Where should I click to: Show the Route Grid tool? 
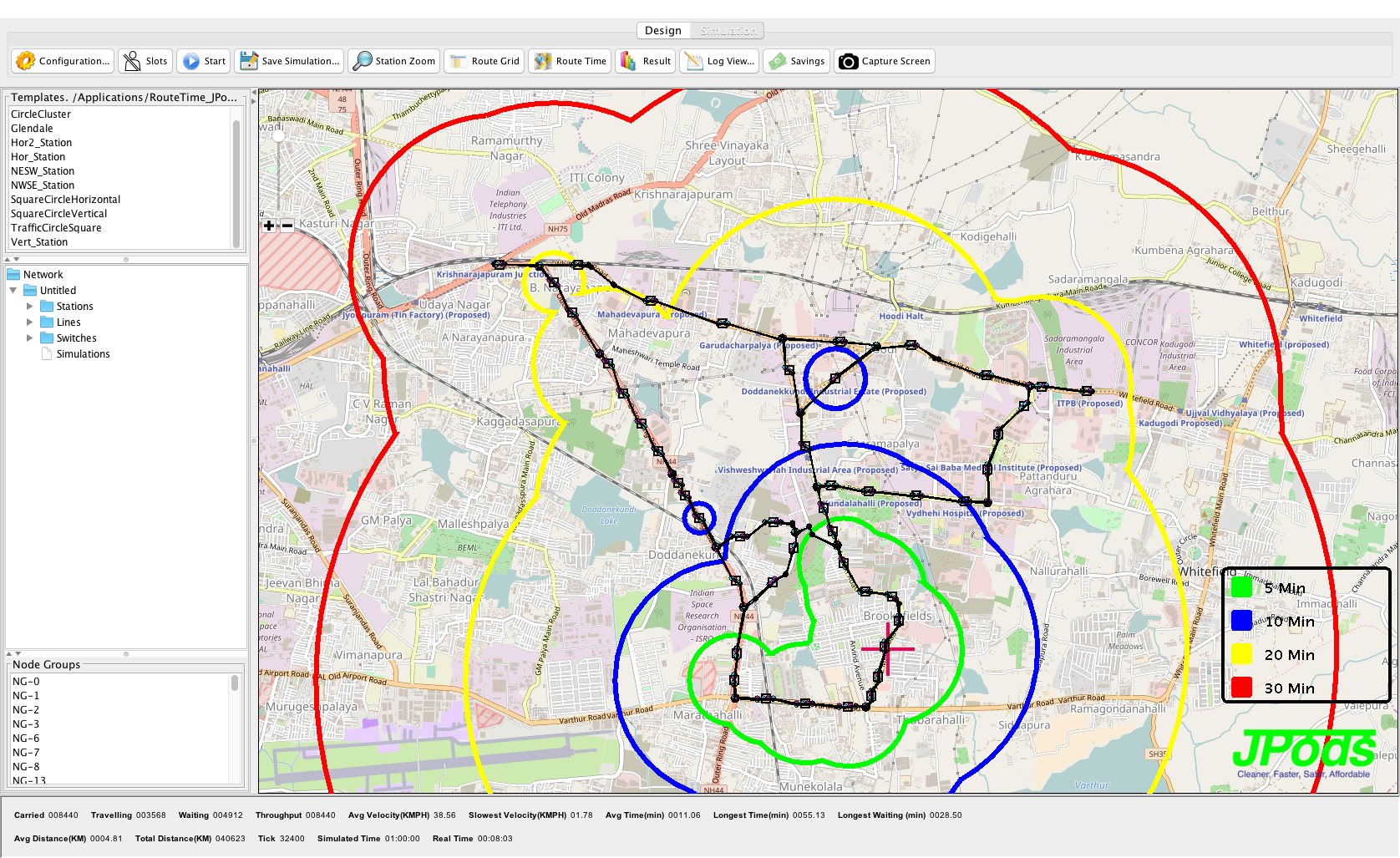click(459, 61)
